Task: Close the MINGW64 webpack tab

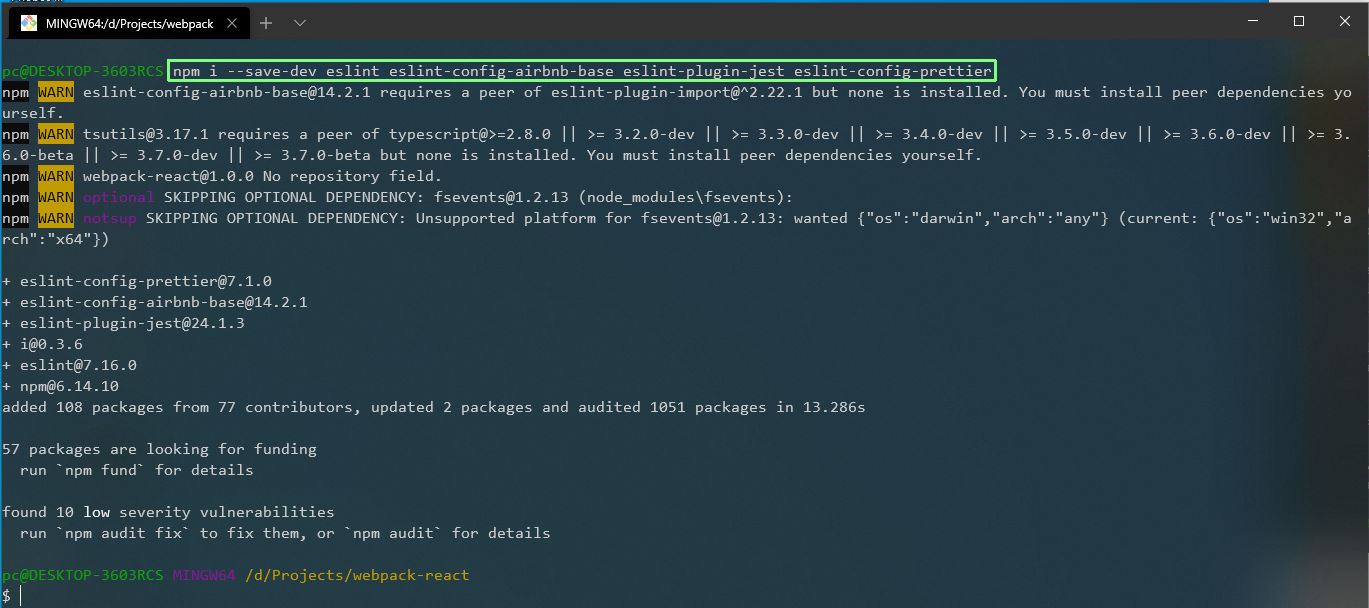Action: point(230,23)
